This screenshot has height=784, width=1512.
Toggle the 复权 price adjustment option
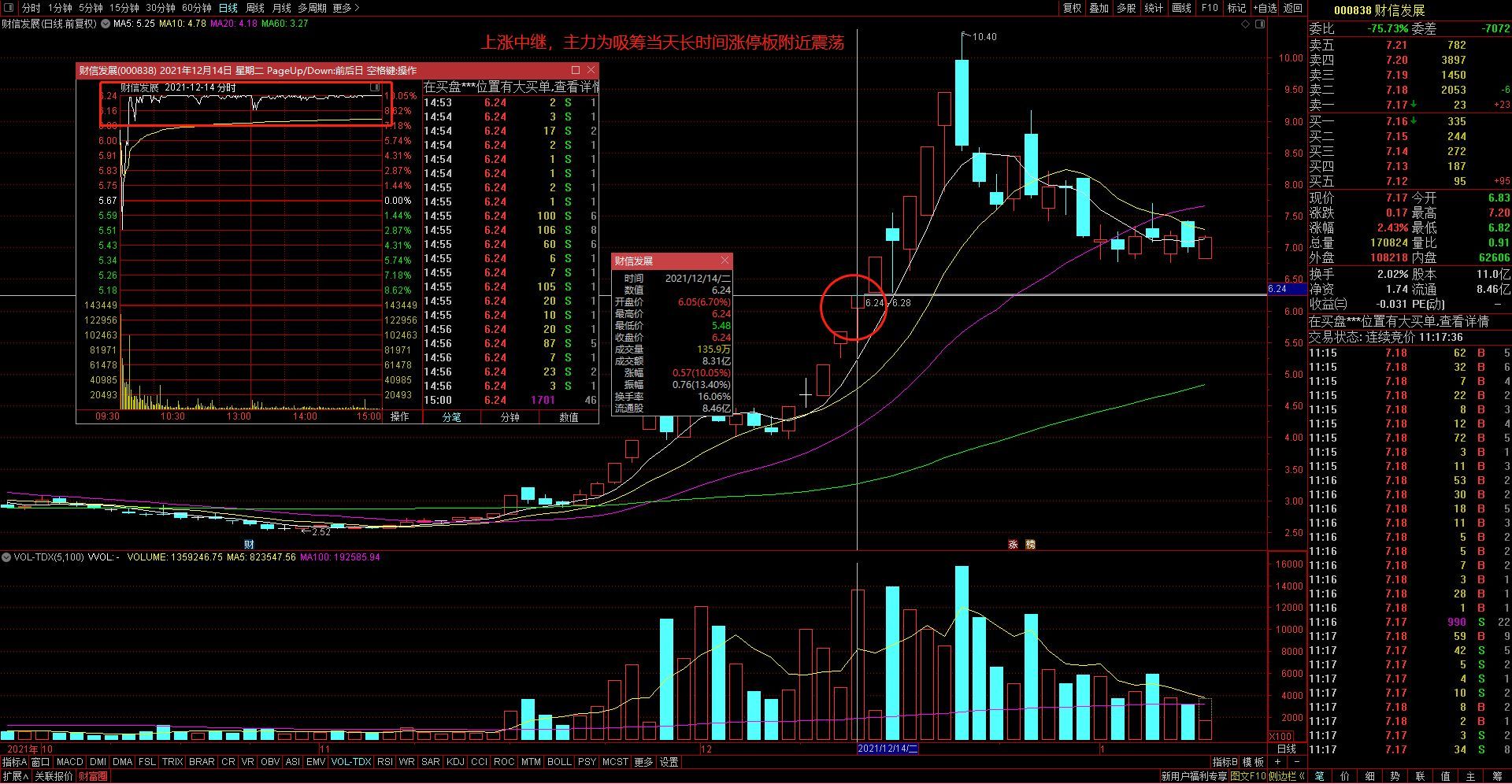[x=1072, y=8]
